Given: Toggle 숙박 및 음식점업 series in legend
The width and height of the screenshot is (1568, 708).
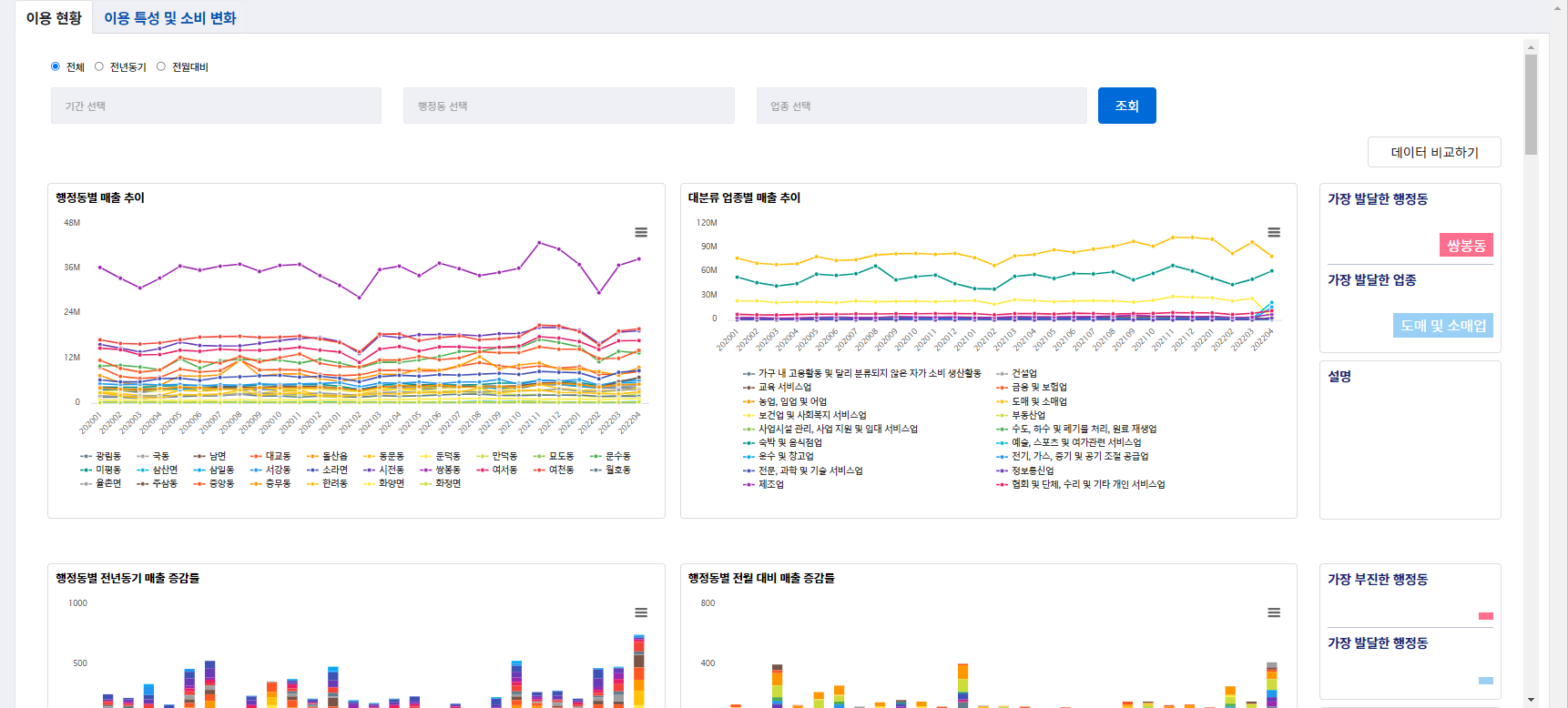Looking at the screenshot, I should (x=782, y=442).
